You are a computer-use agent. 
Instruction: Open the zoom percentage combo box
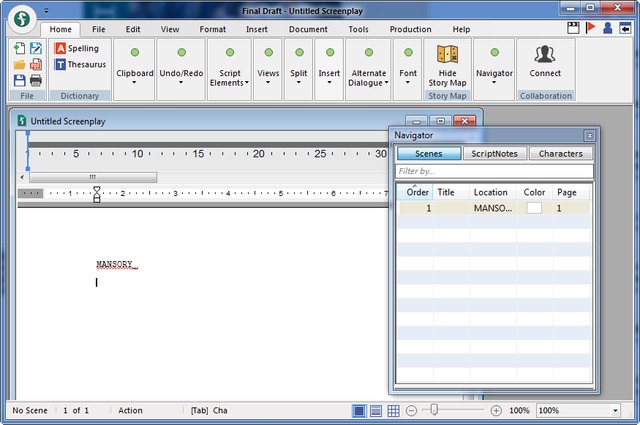point(578,411)
